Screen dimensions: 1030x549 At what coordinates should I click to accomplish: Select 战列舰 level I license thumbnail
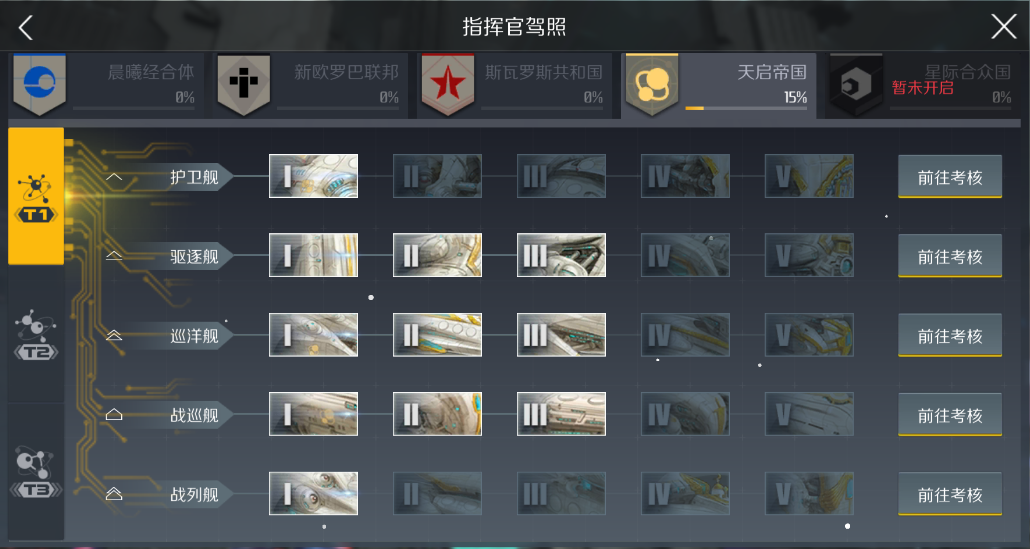[313, 494]
